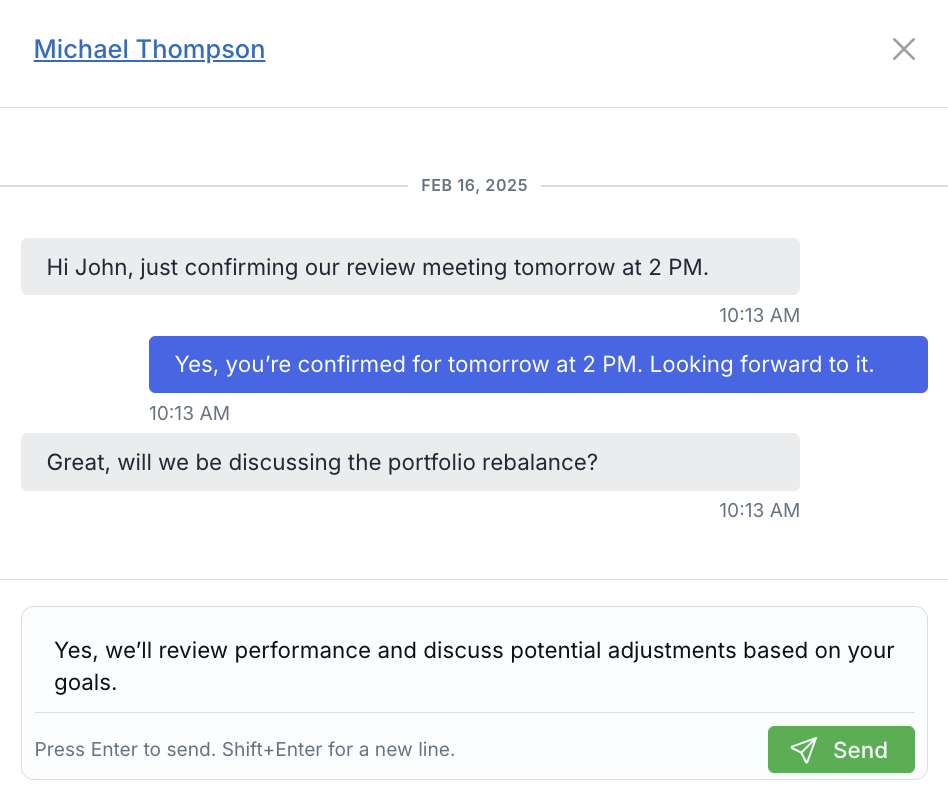Click the Michael Thompson header title
948x802 pixels.
pyautogui.click(x=149, y=48)
